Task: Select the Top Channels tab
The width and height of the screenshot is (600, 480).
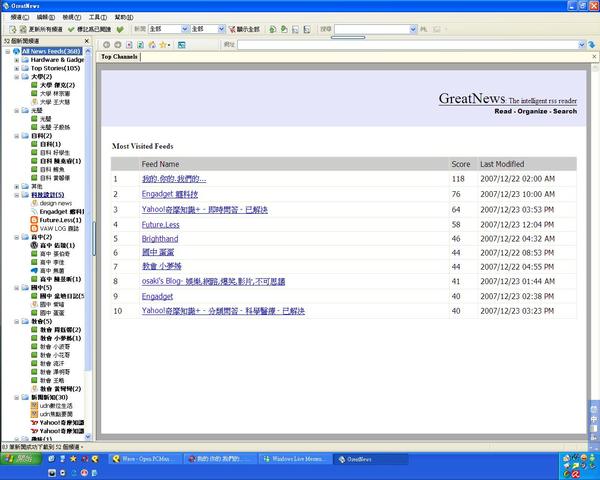Action: click(119, 57)
